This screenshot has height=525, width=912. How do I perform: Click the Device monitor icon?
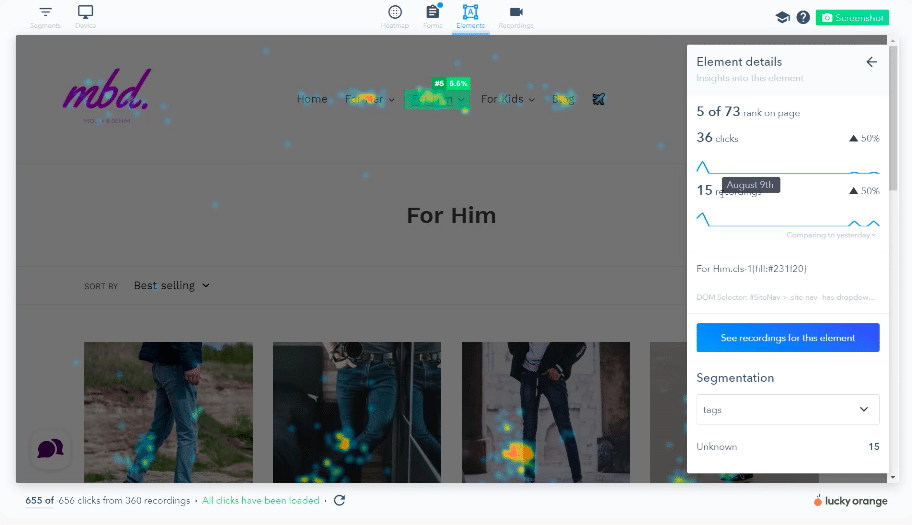pos(85,12)
